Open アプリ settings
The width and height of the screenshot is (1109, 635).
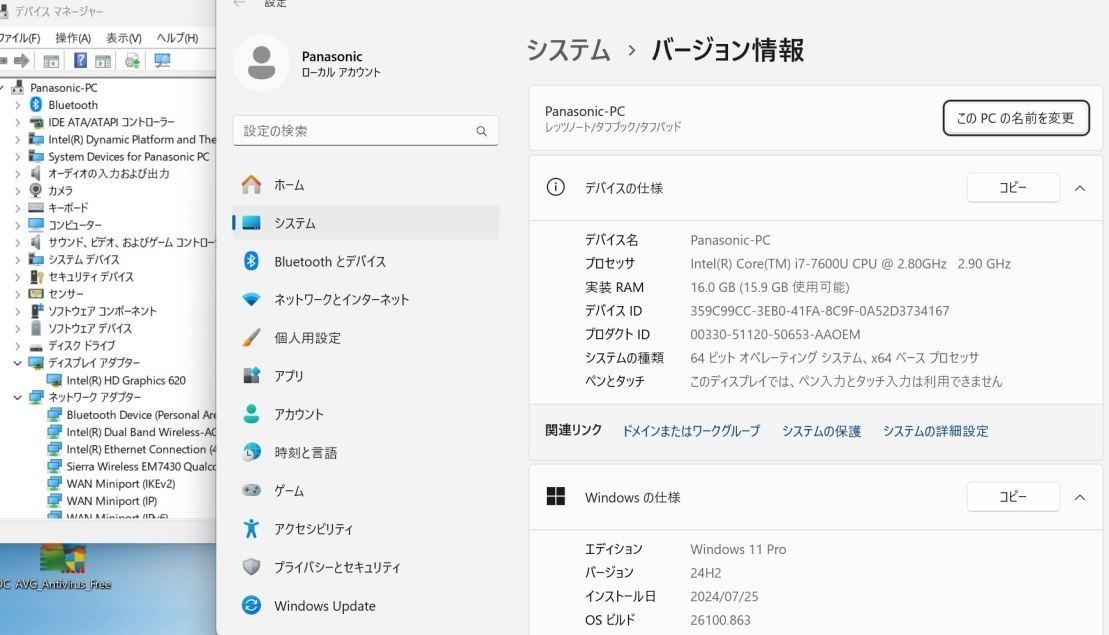point(366,376)
